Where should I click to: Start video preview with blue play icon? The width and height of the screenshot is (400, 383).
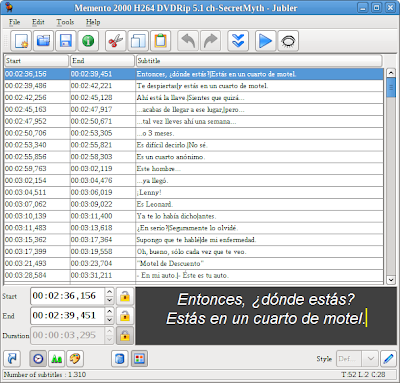pos(265,41)
